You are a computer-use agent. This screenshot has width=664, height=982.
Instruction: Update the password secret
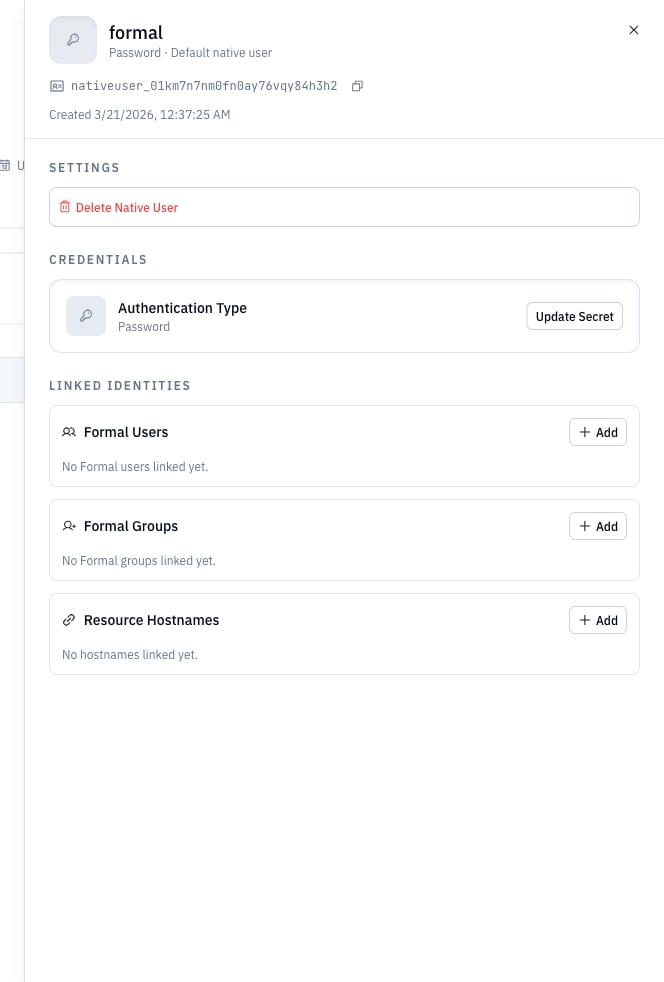coord(574,316)
